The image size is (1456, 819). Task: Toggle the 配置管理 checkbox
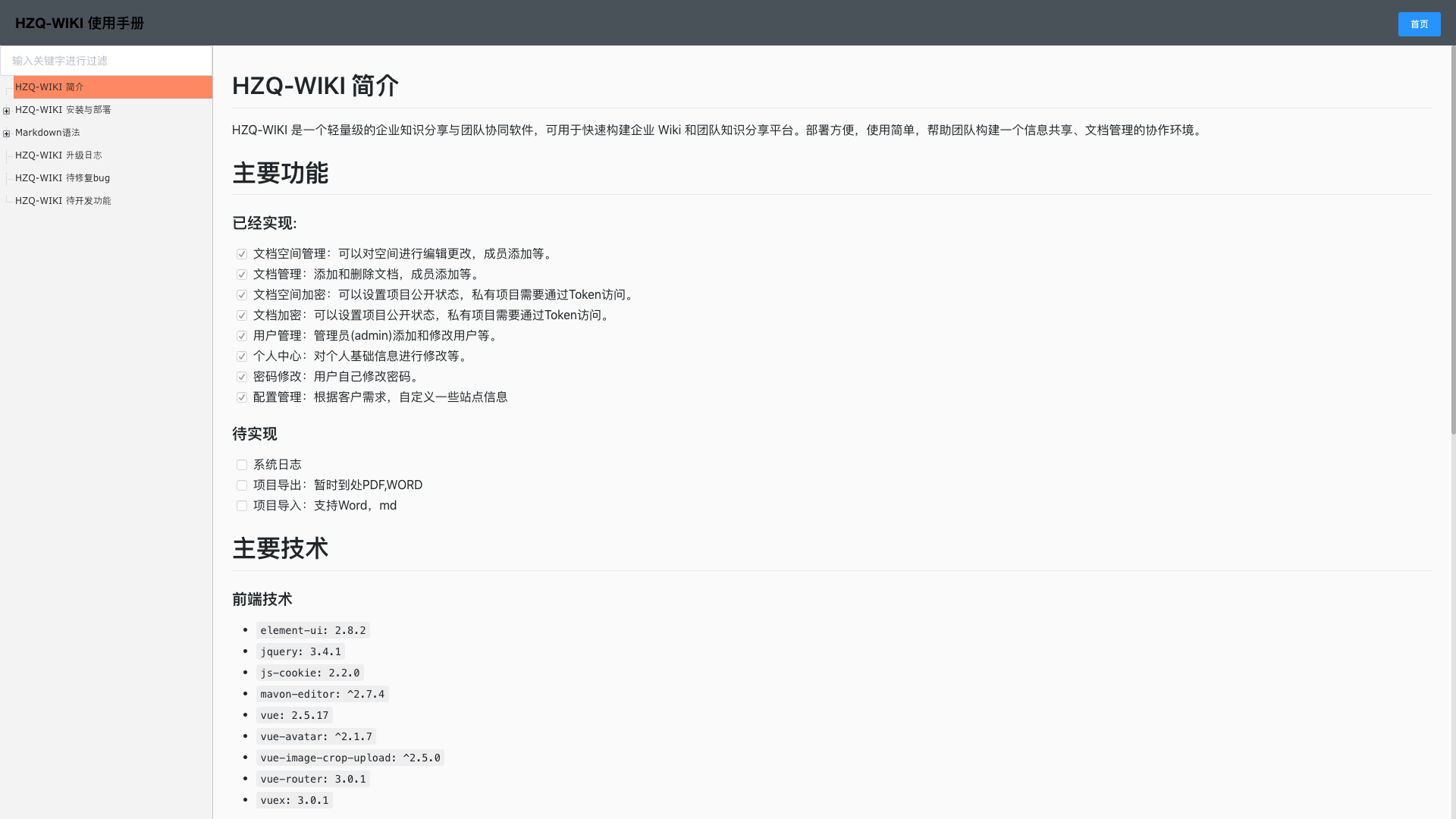click(x=242, y=397)
